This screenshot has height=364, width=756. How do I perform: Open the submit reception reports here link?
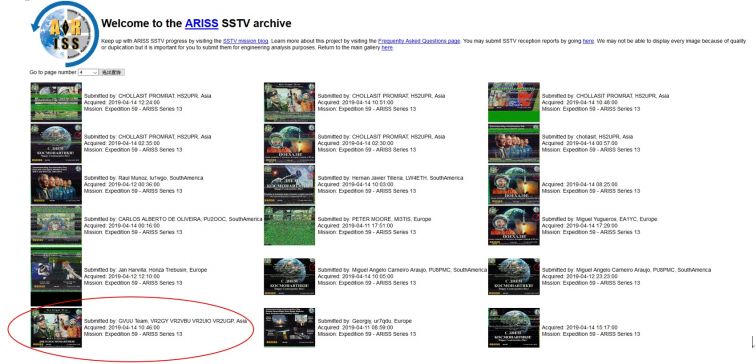(x=588, y=41)
